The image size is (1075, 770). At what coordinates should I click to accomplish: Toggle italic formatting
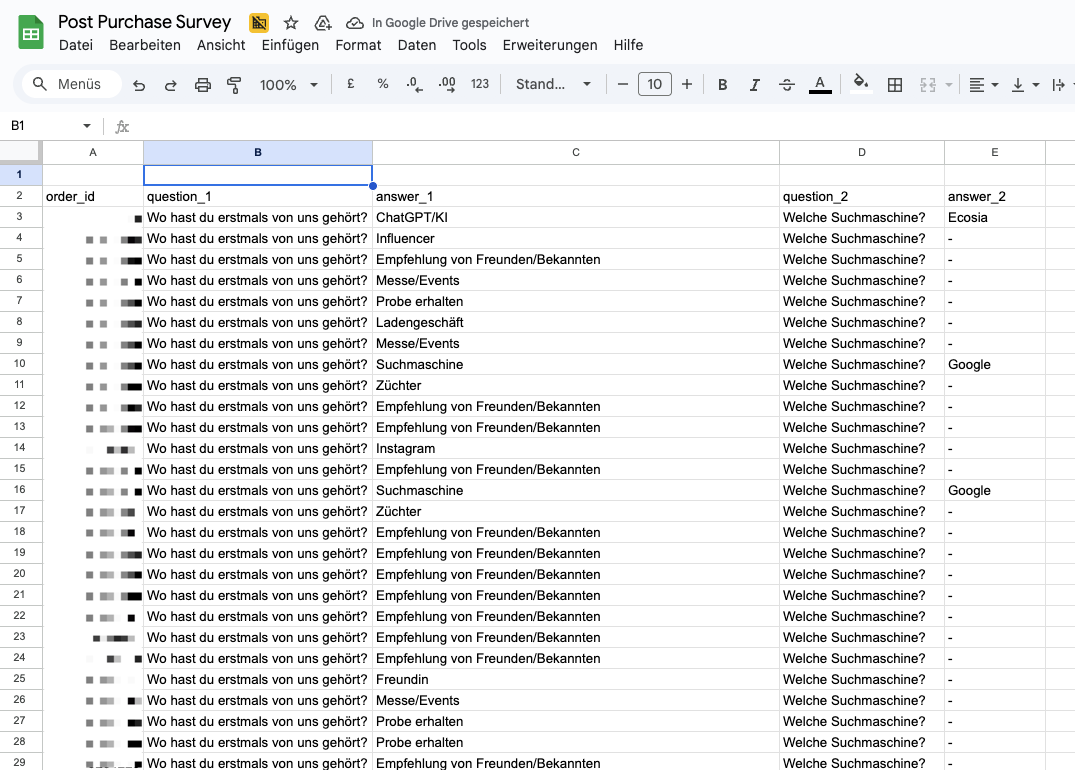[755, 85]
